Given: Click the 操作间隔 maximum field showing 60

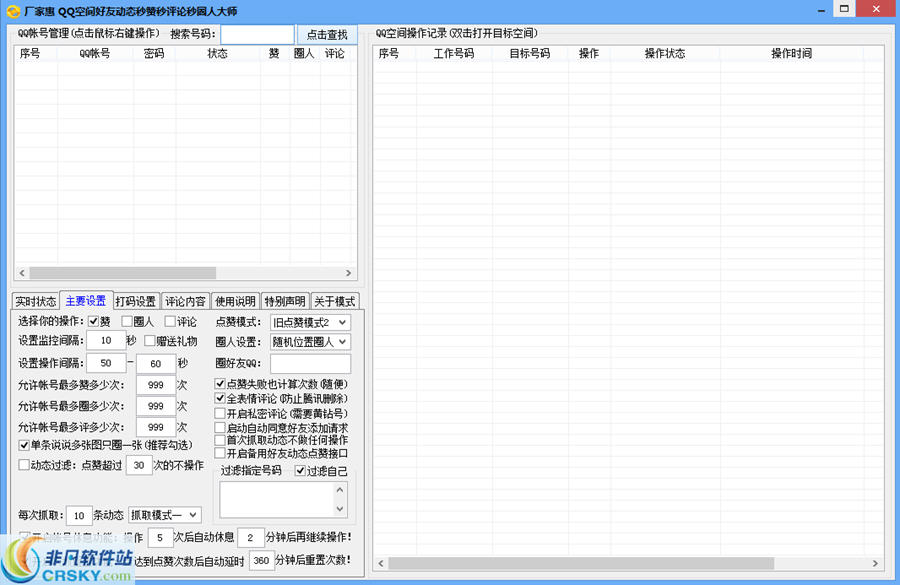Looking at the screenshot, I should click(156, 363).
